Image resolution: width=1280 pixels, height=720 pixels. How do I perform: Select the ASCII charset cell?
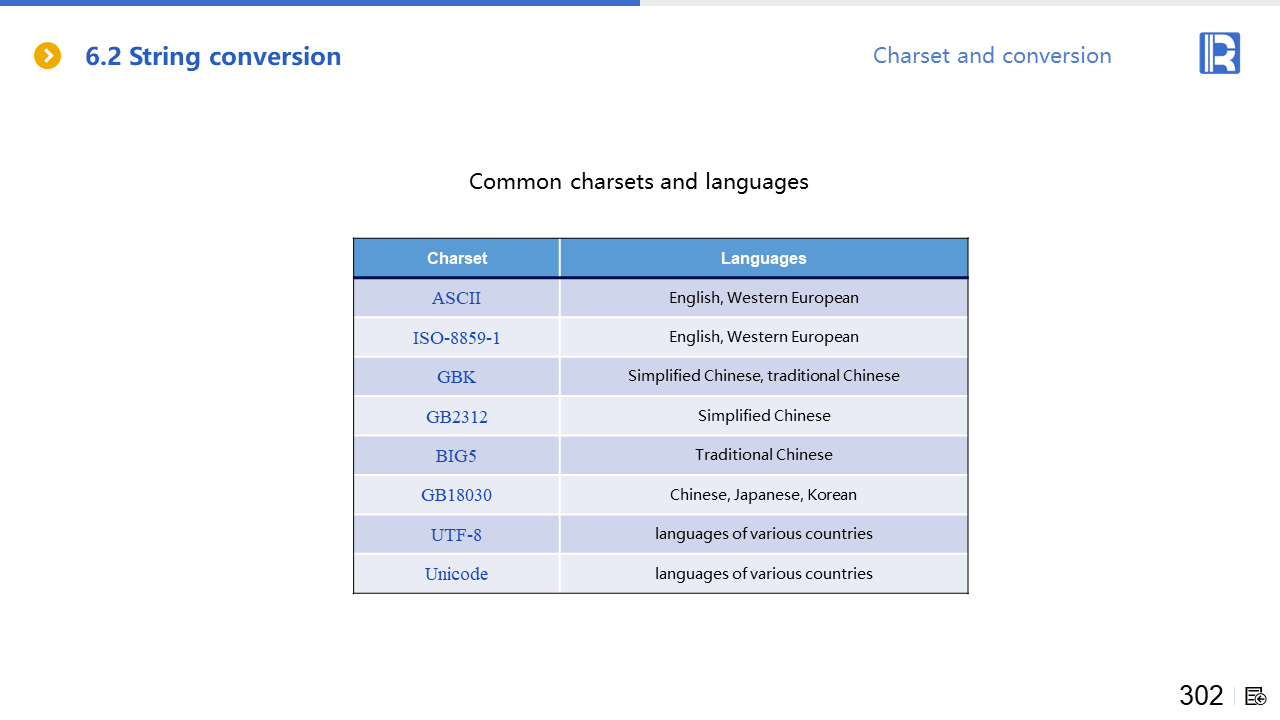point(456,298)
